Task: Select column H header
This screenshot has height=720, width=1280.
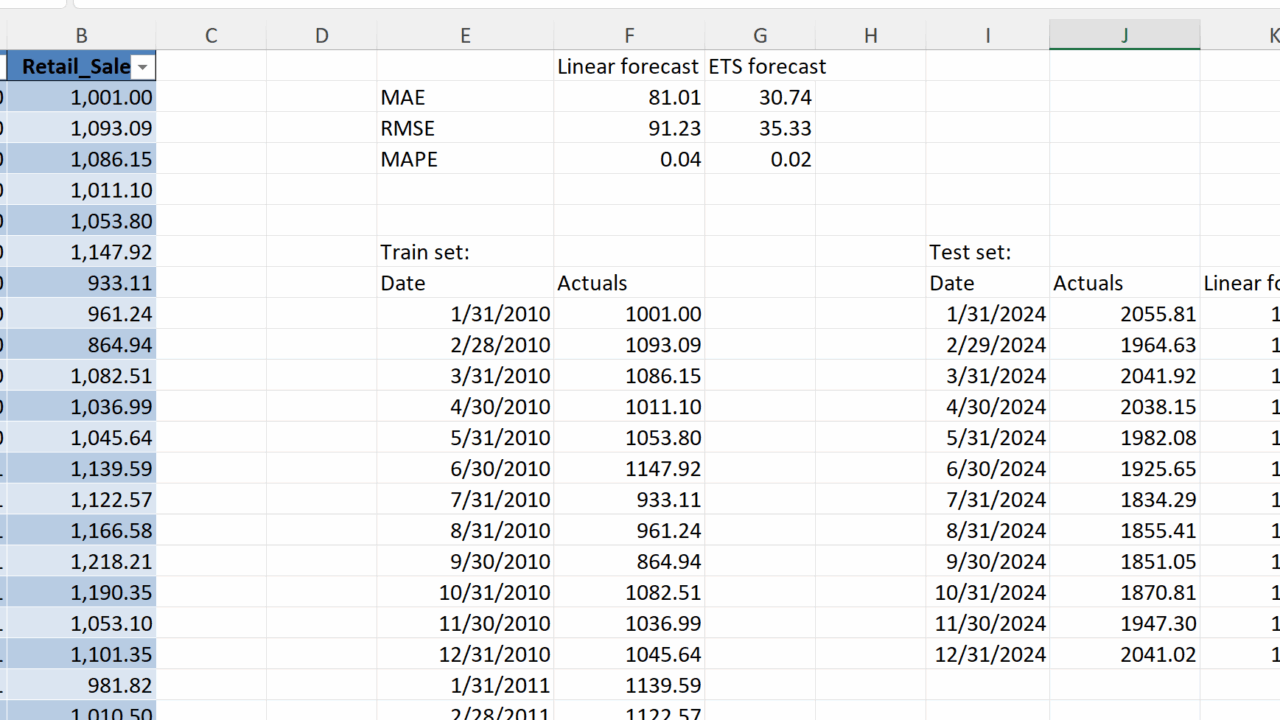Action: (870, 36)
